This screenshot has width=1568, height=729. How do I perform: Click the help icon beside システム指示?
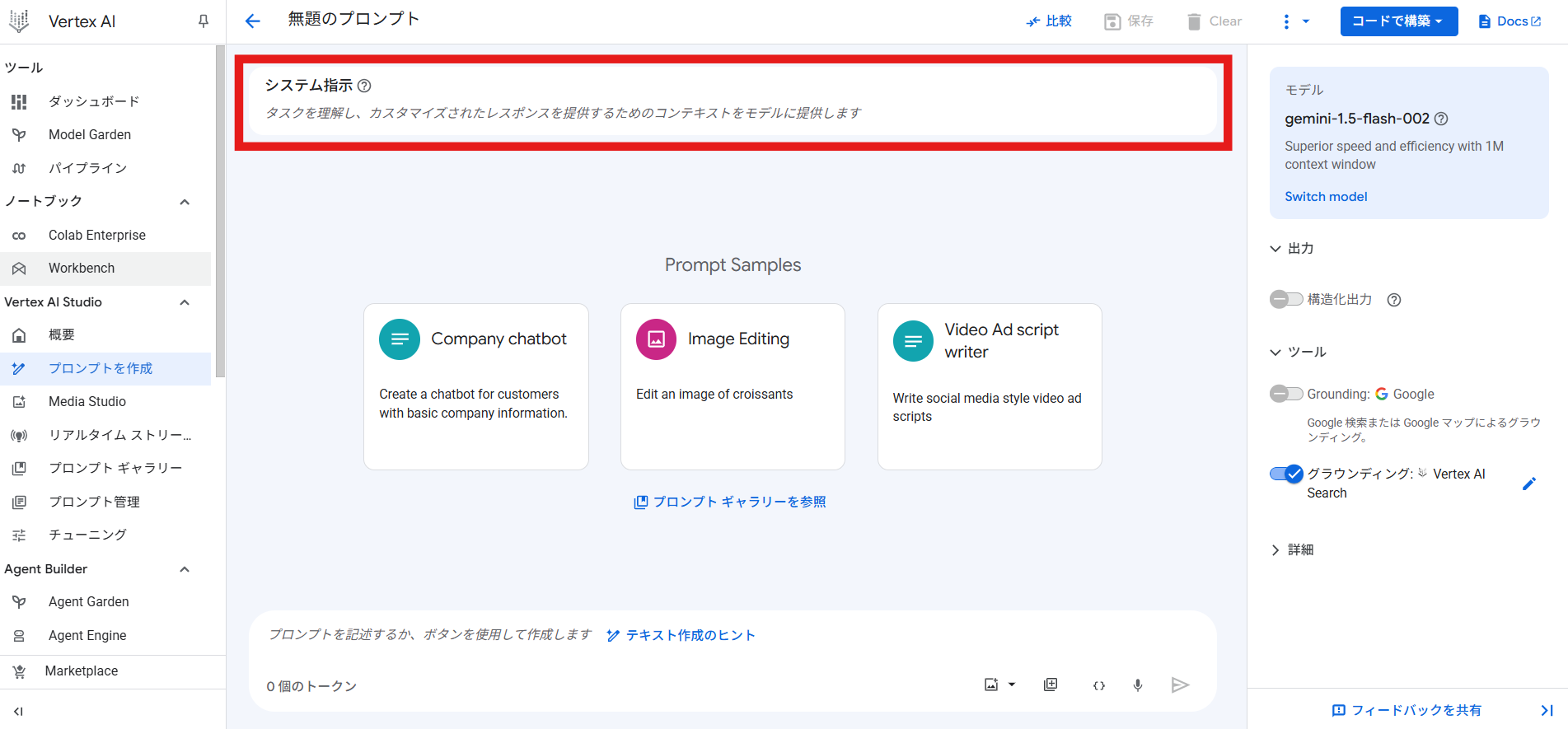pos(364,86)
